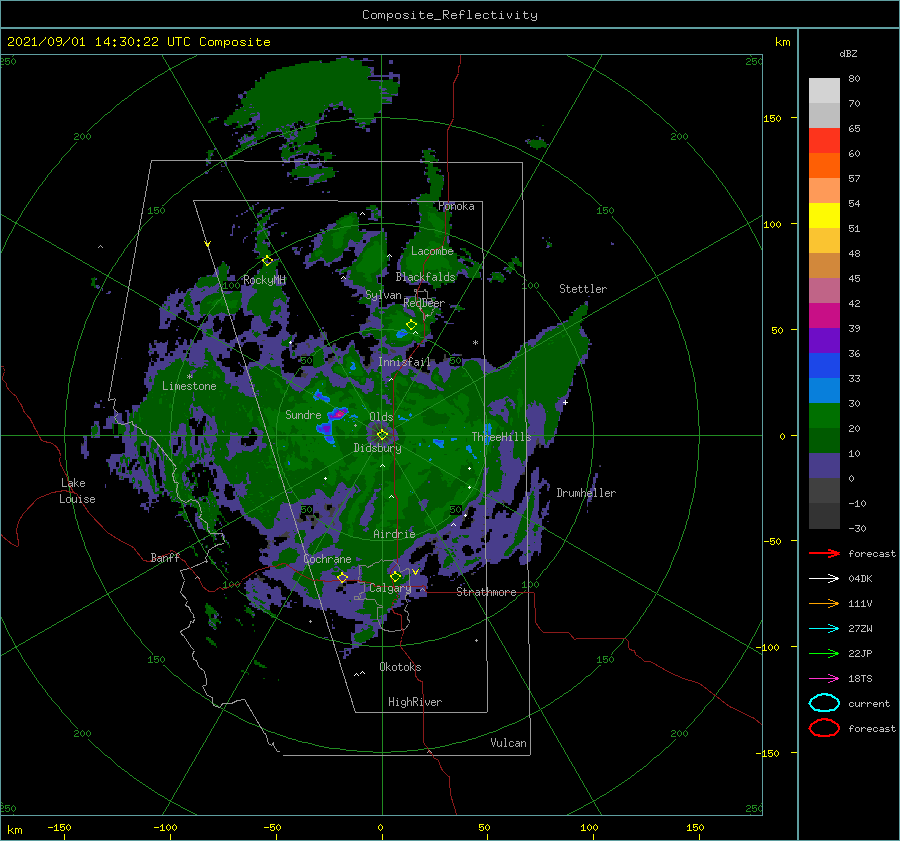This screenshot has width=900, height=841.
Task: Click the Limestone label on map
Action: pyautogui.click(x=189, y=386)
